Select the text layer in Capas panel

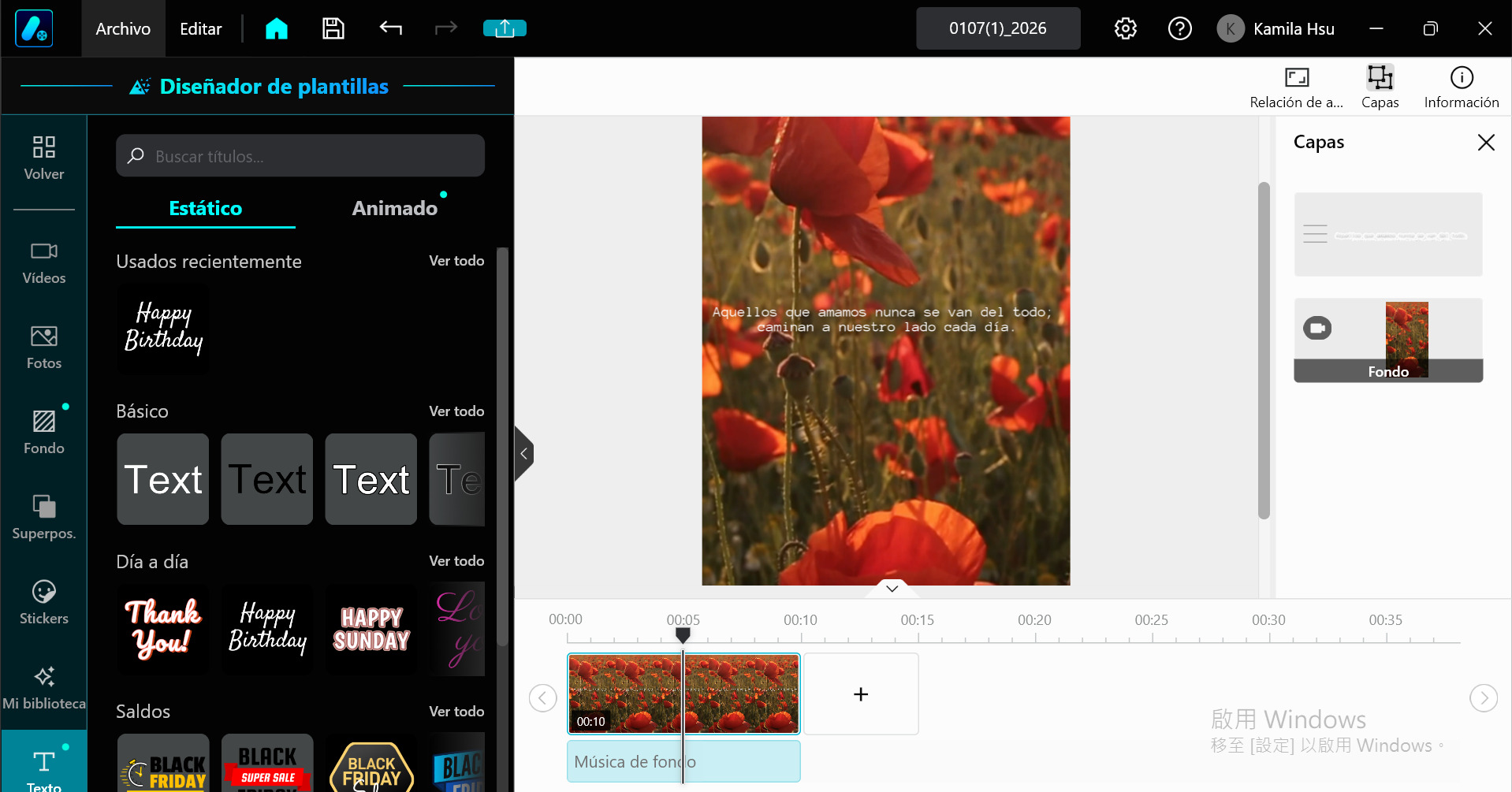1388,235
